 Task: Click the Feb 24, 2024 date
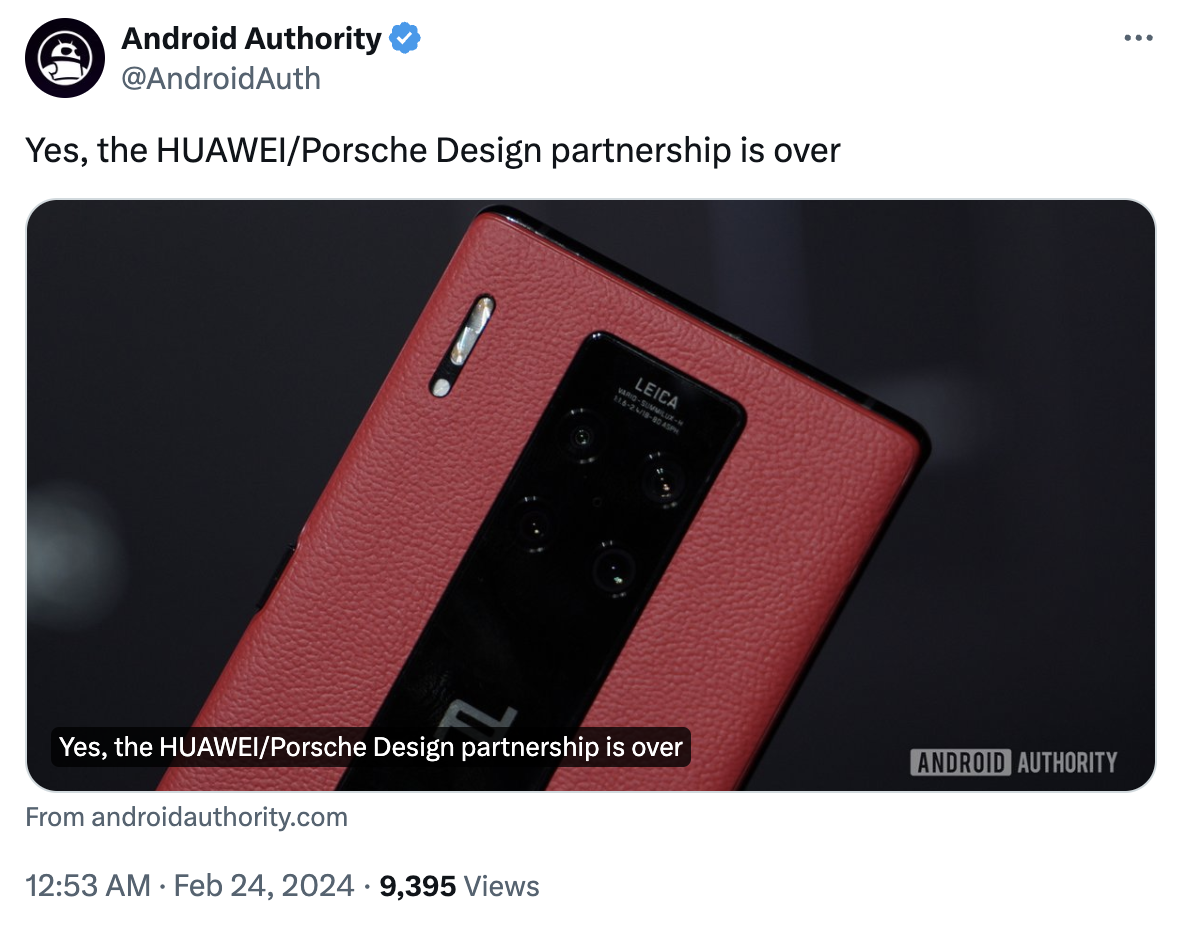pyautogui.click(x=263, y=886)
